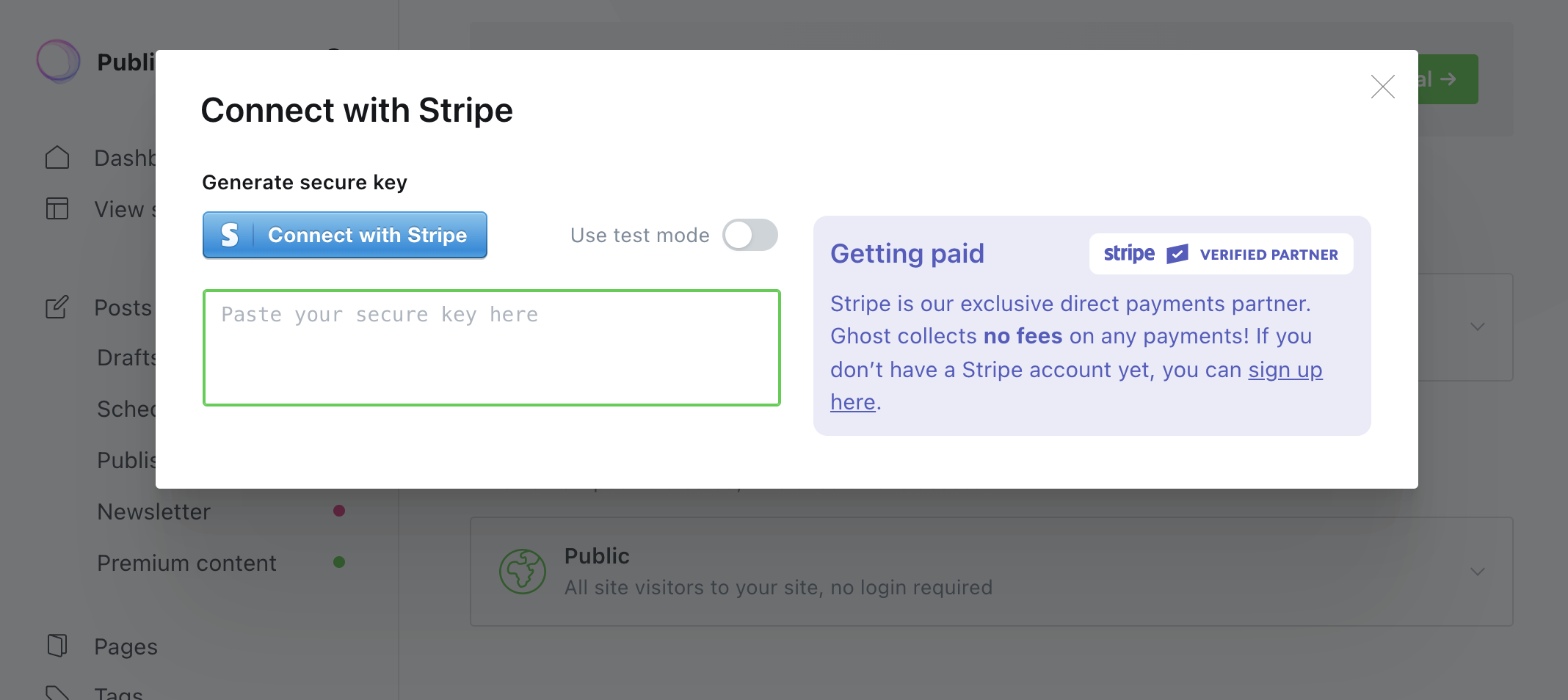The image size is (1568, 700).
Task: Click the secure key text field
Action: coord(492,348)
